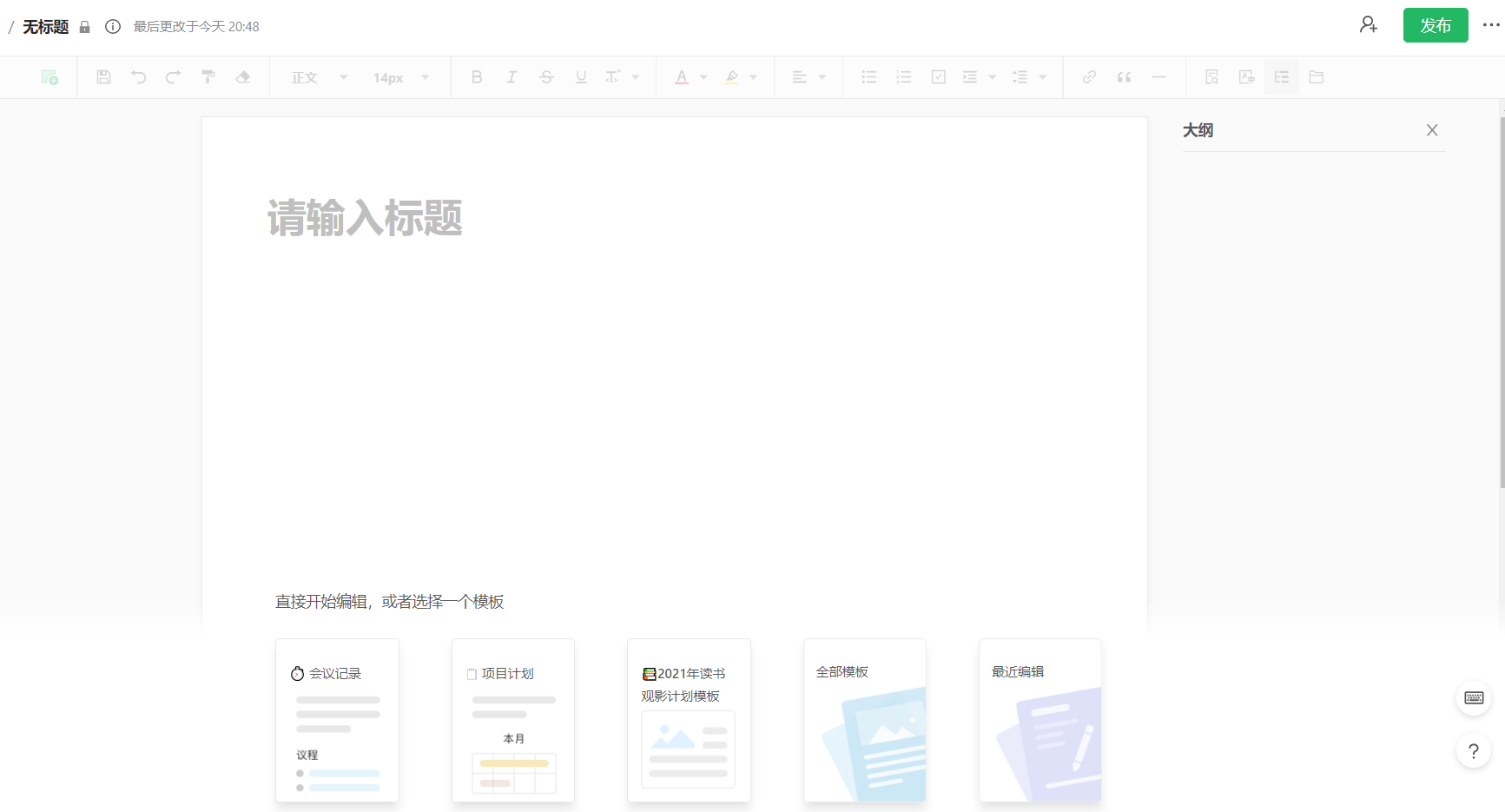This screenshot has width=1505, height=812.
Task: Toggle strikethrough formatting
Action: pos(546,77)
